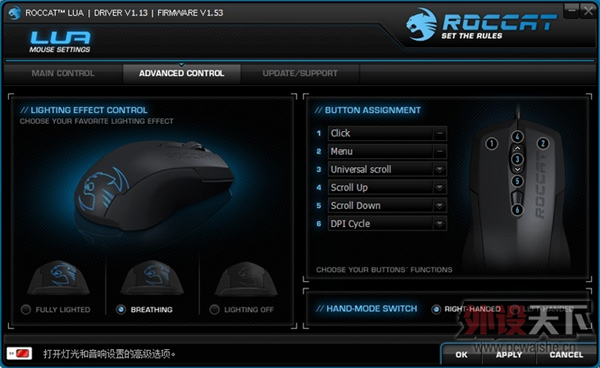Click the Button Assignment heading
Screen dimensions: 600x368
pyautogui.click(x=368, y=110)
